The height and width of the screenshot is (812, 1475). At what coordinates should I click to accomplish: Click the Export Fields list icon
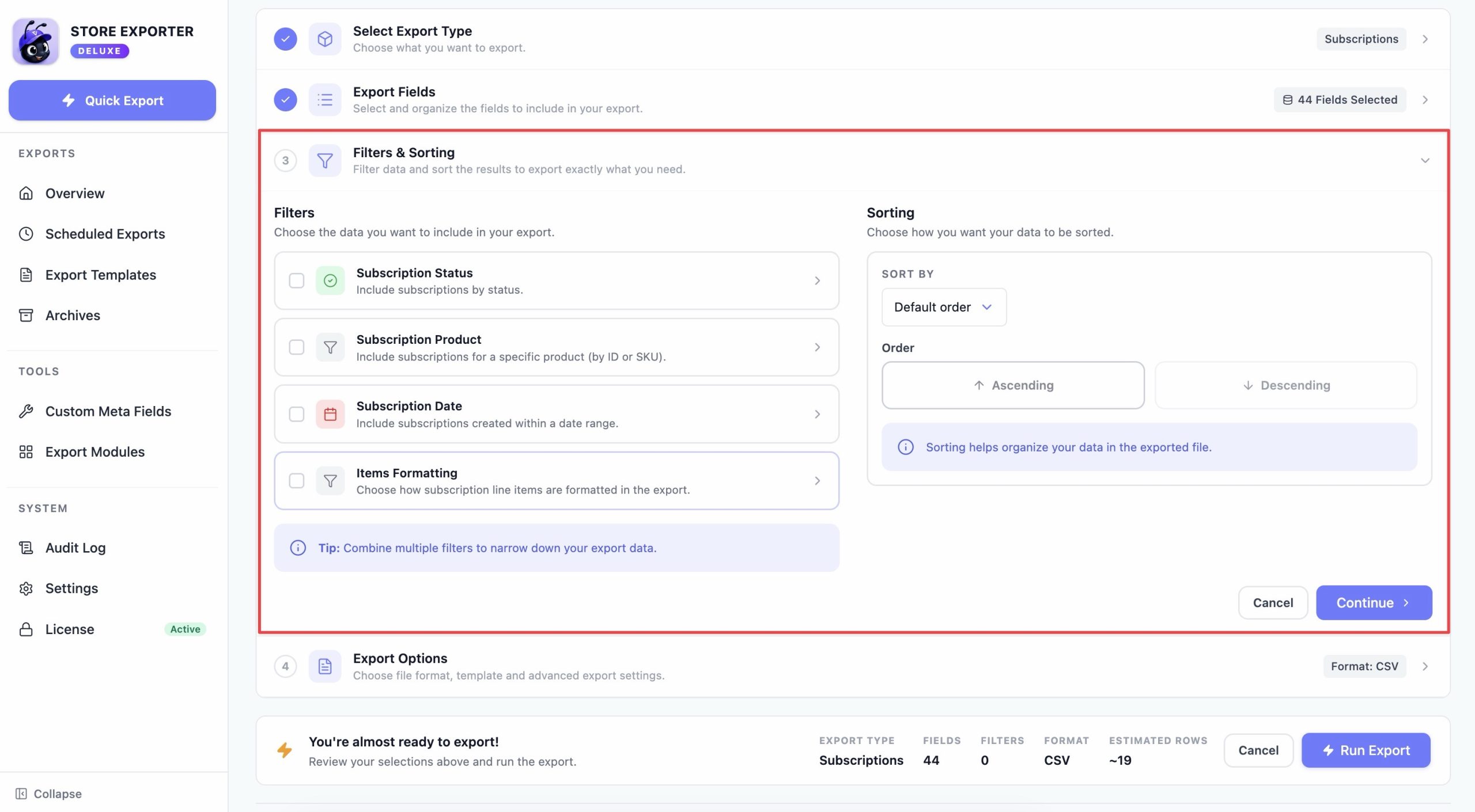325,100
